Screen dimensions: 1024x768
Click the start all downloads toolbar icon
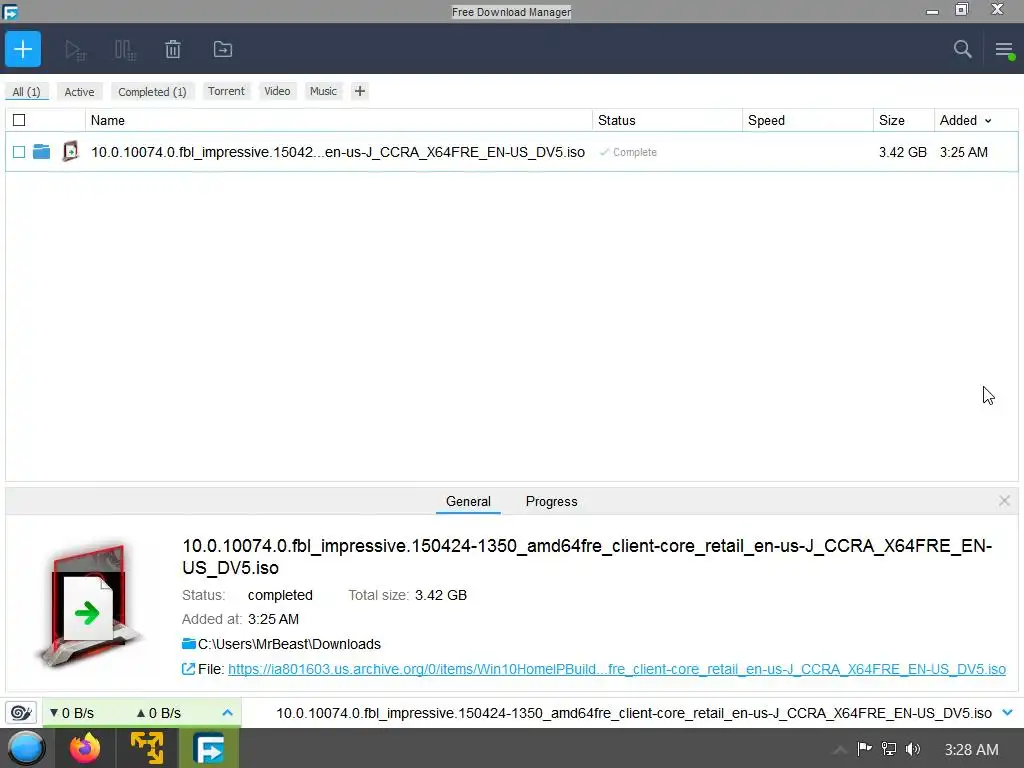[x=75, y=50]
